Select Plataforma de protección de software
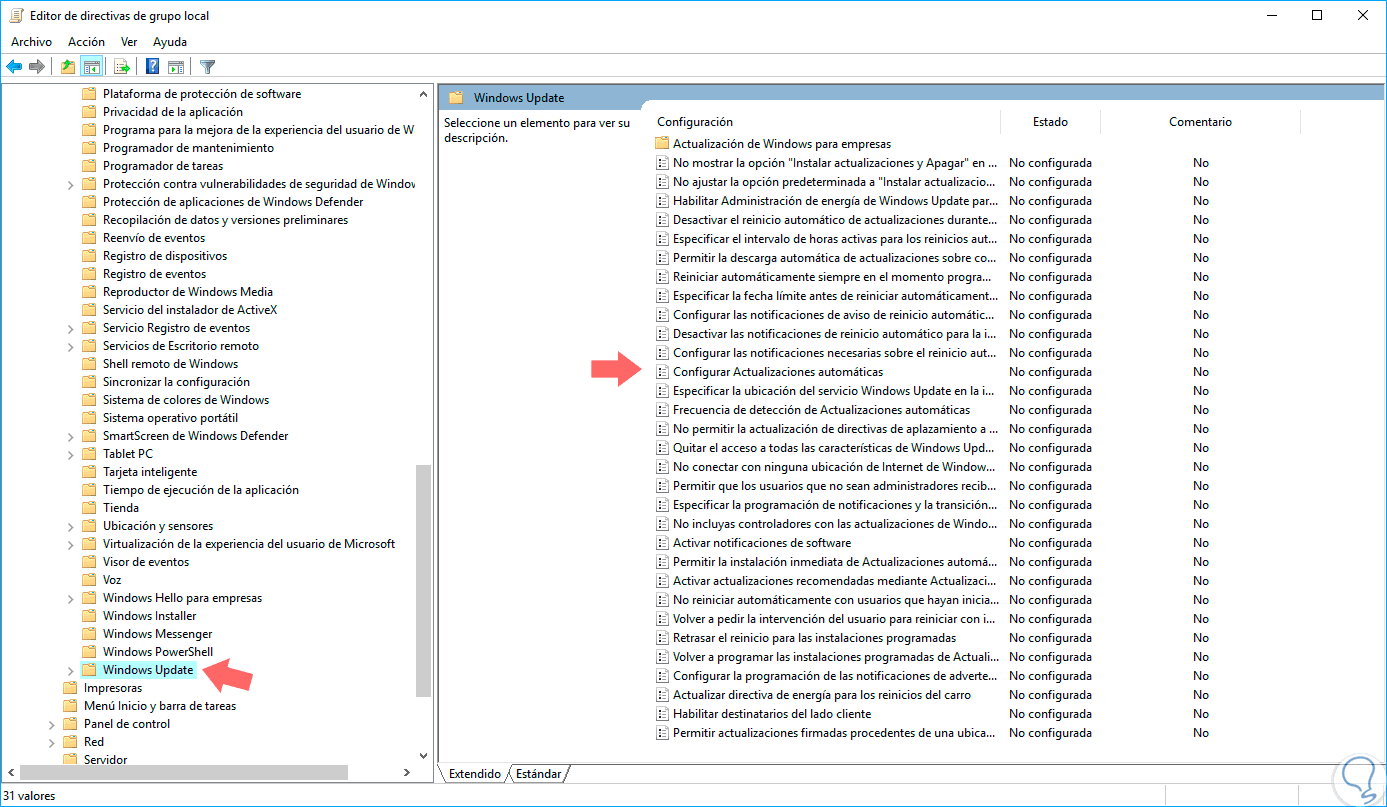This screenshot has height=807, width=1387. pos(202,94)
